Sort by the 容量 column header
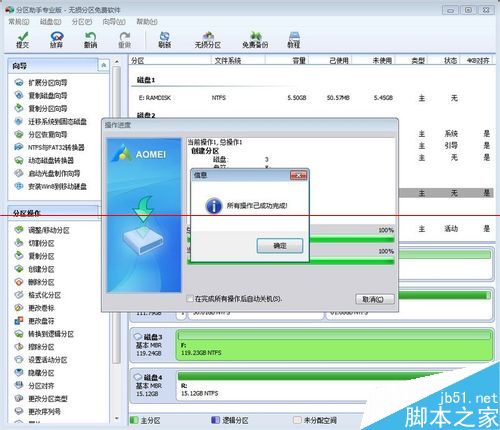Image resolution: width=500 pixels, height=430 pixels. (x=287, y=61)
